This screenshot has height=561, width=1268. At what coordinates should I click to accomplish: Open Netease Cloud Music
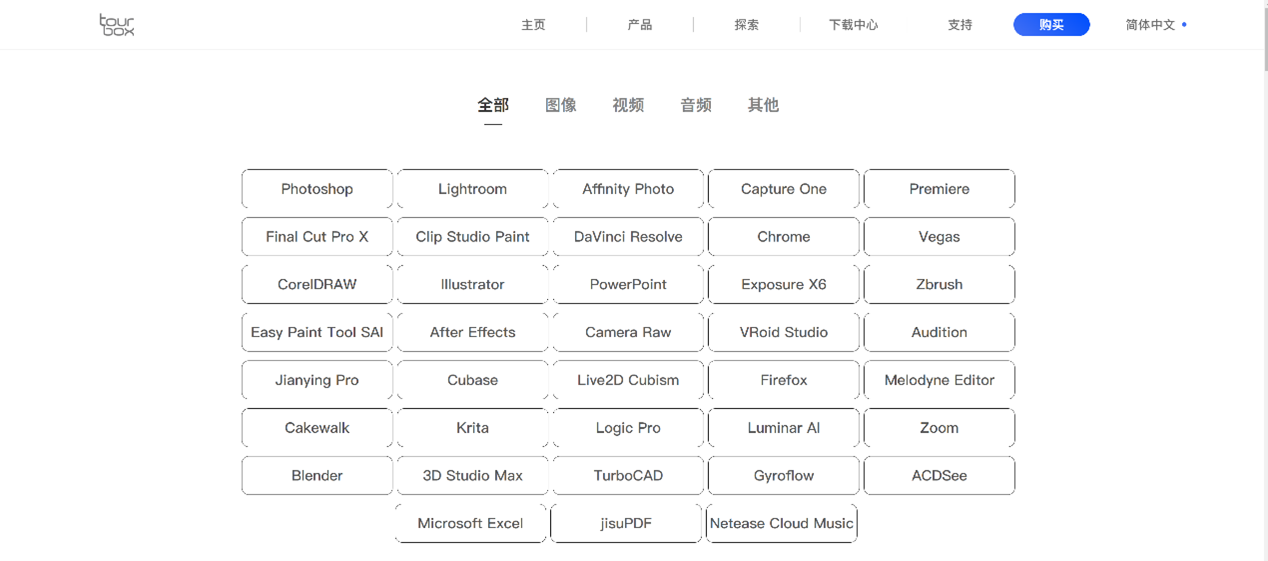coord(782,523)
